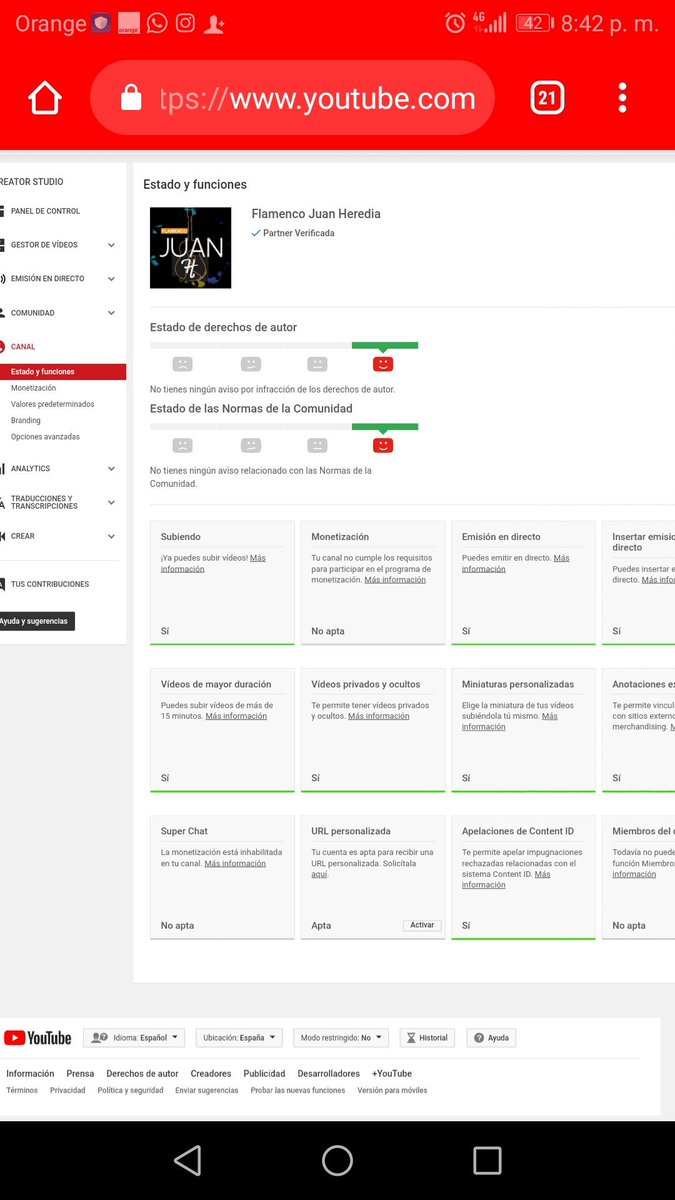Open Tus contribuciones in sidebar
Screen dimensions: 675x1200
[50, 584]
